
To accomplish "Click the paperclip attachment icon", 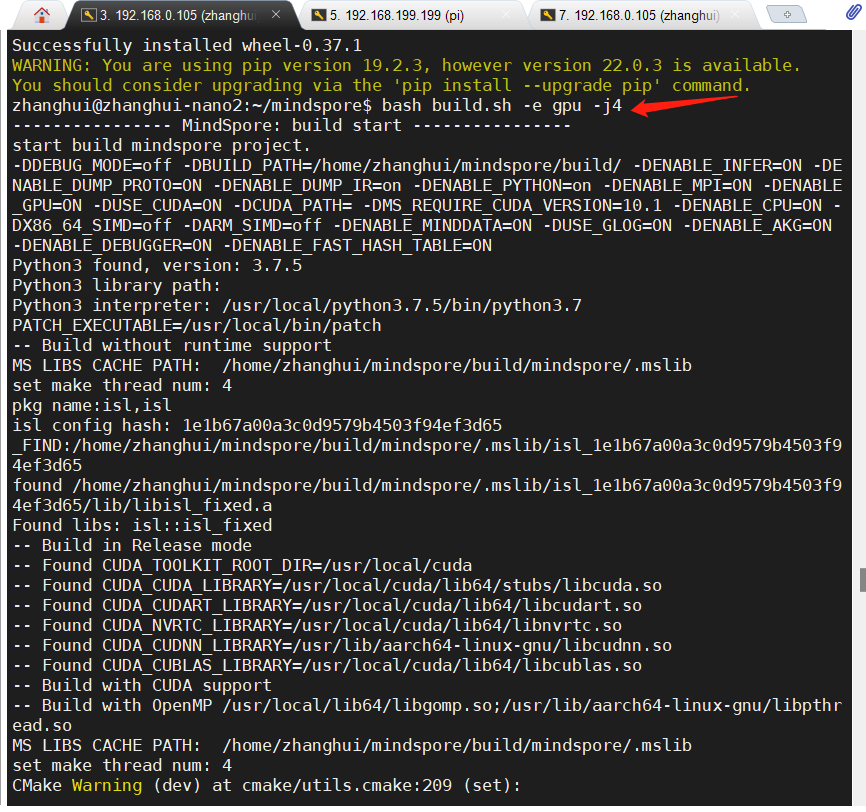I will 854,12.
